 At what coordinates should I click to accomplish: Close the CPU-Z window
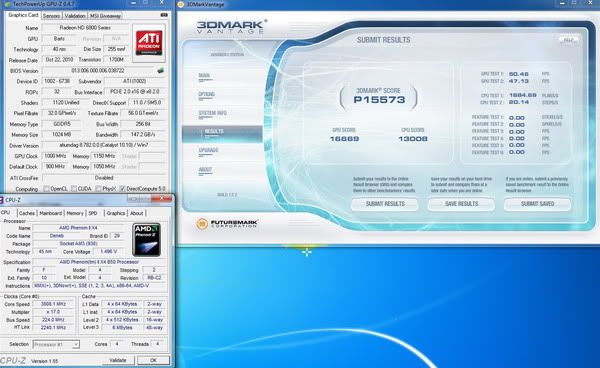click(162, 198)
